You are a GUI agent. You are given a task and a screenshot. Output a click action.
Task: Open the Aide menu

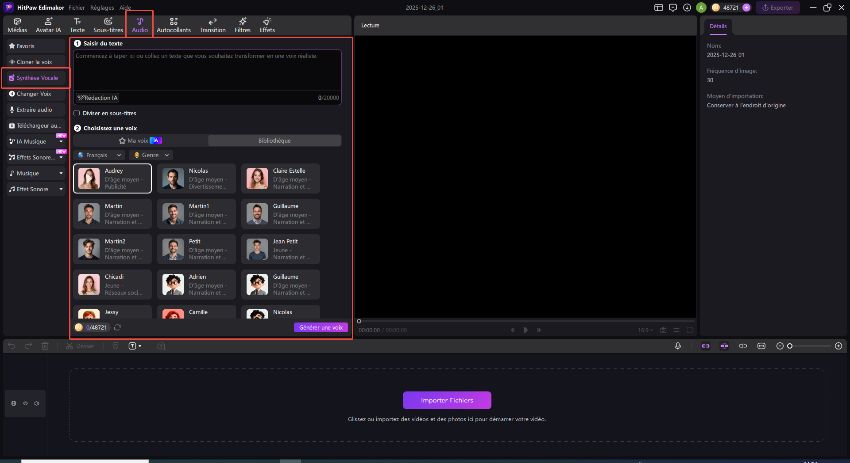click(125, 8)
